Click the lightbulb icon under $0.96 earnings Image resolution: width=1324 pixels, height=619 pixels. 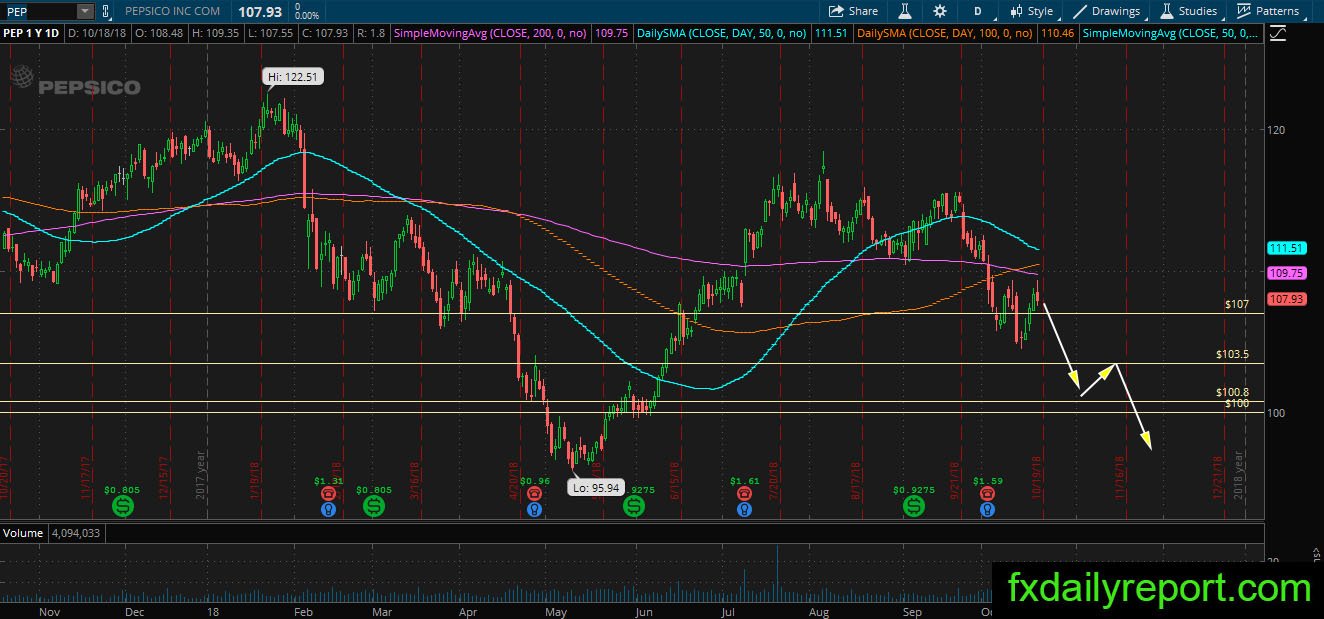[536, 509]
